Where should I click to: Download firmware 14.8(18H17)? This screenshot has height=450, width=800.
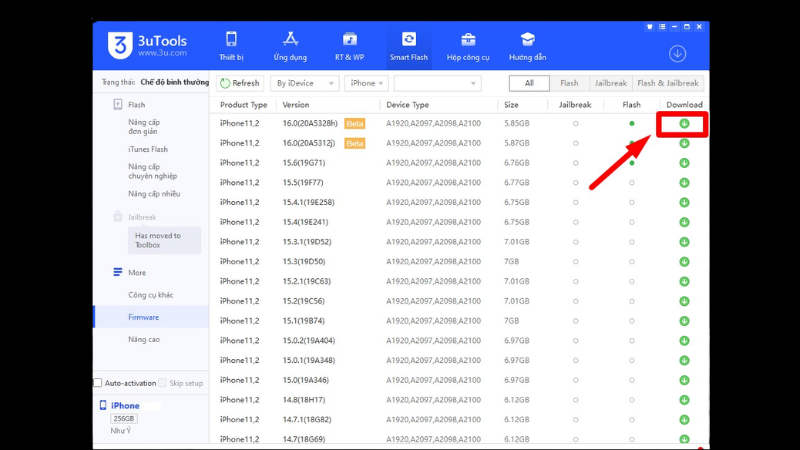pos(684,400)
